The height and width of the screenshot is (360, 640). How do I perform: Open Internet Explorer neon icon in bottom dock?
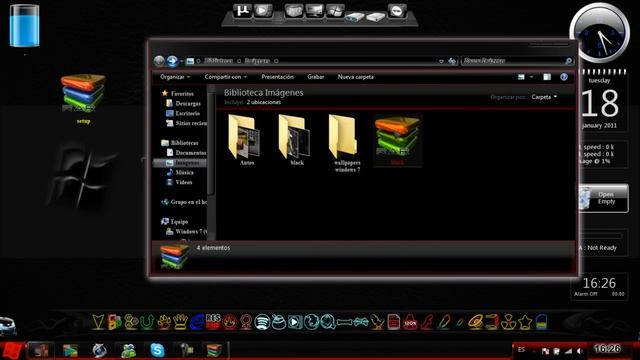point(197,322)
